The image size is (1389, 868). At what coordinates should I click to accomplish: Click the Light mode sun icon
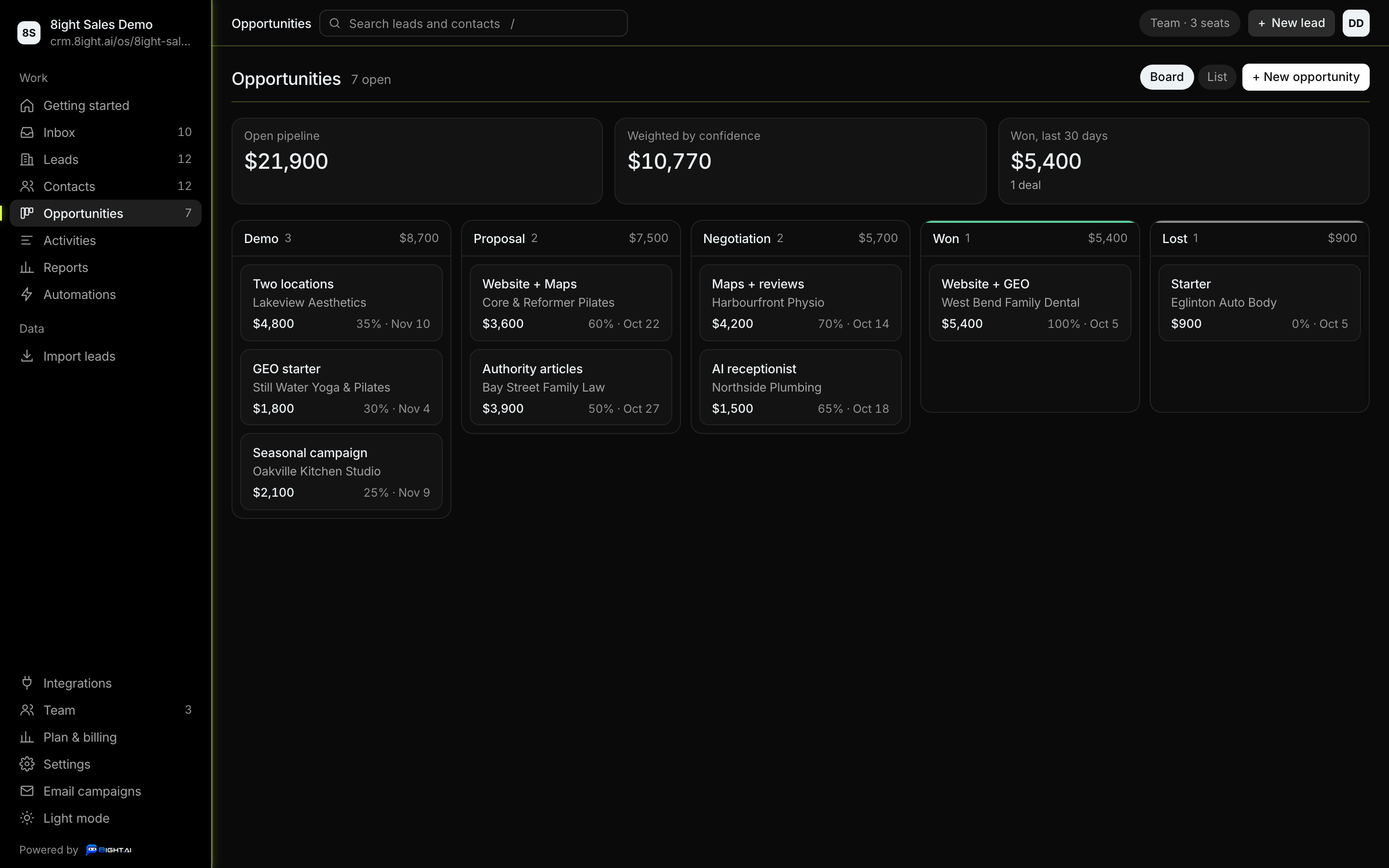pos(27,818)
